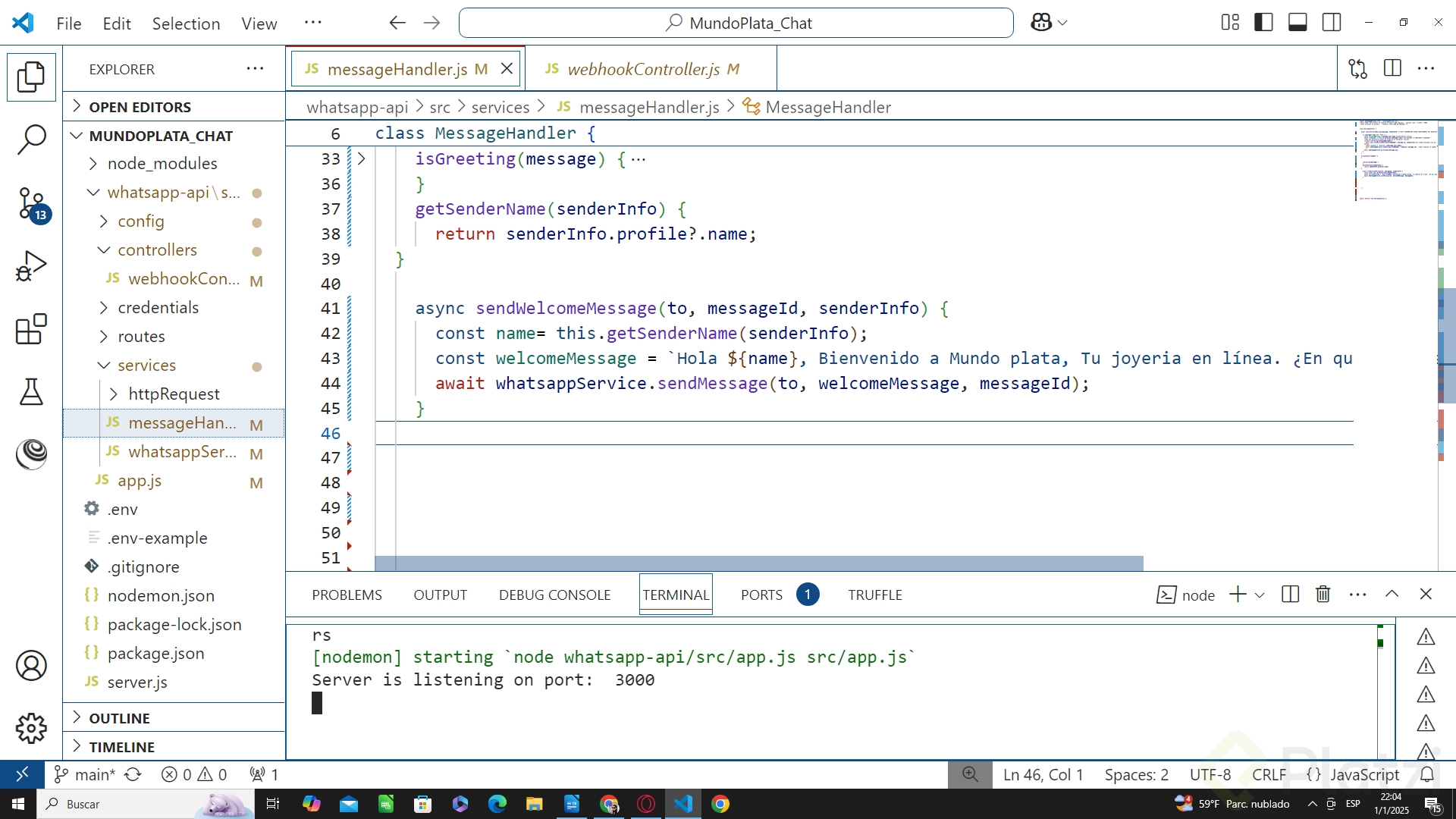Open the Search view in activity bar

31,140
